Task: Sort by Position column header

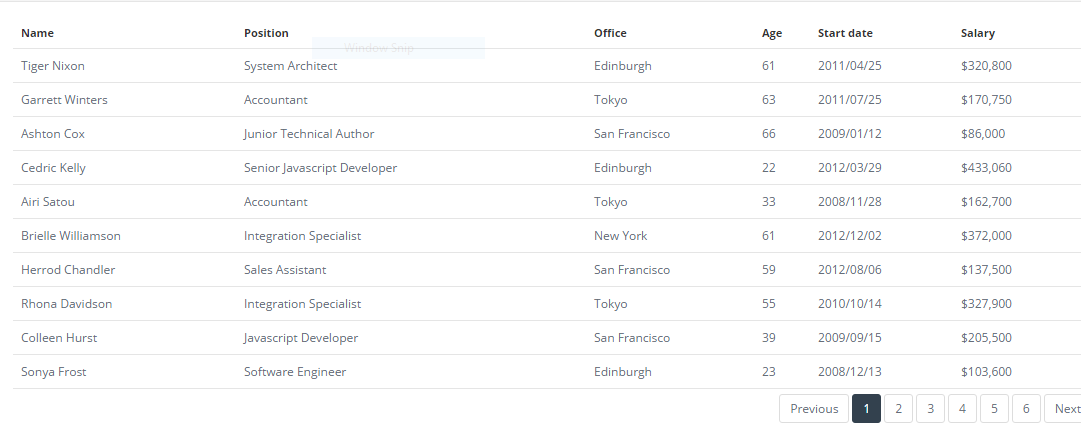Action: click(x=266, y=33)
